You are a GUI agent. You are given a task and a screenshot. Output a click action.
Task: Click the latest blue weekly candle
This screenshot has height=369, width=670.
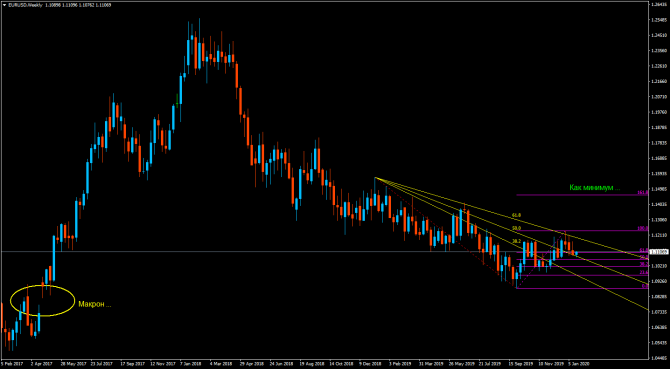coord(576,253)
